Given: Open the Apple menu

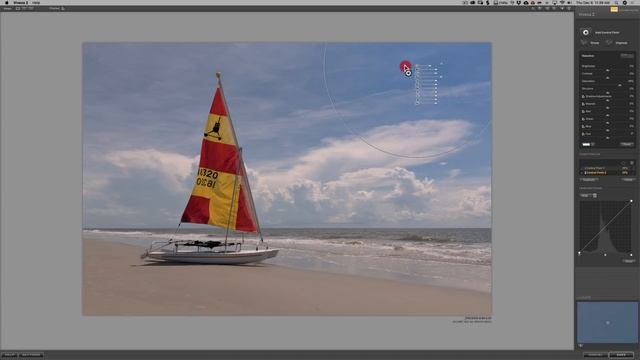Looking at the screenshot, I should tap(6, 2).
